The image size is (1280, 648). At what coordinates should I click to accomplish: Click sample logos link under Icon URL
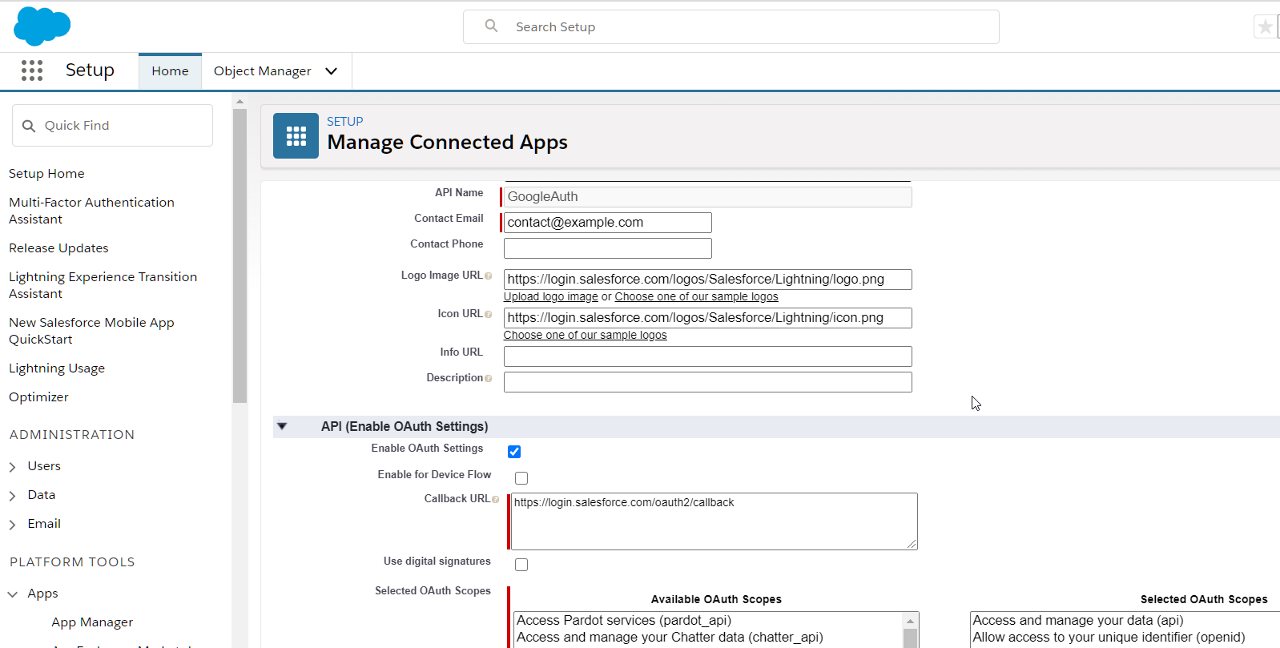point(585,335)
